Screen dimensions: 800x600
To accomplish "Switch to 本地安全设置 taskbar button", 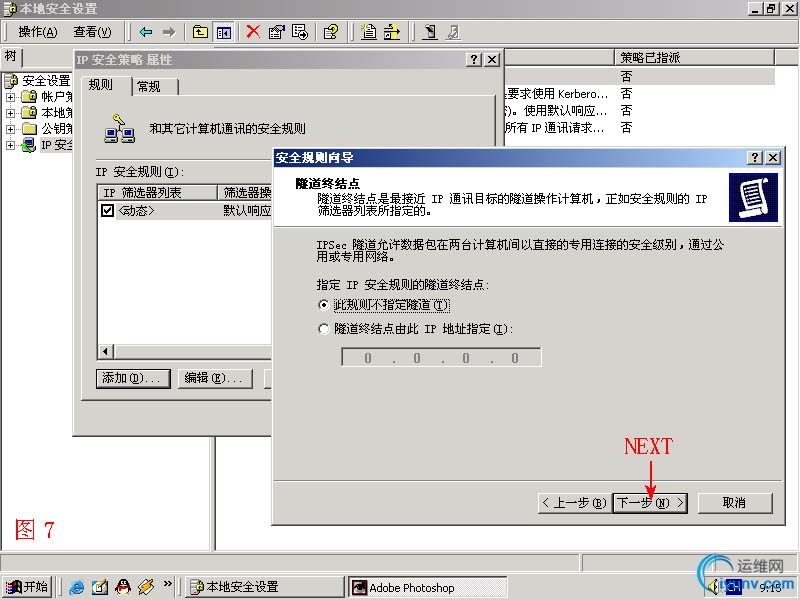I will (x=264, y=587).
